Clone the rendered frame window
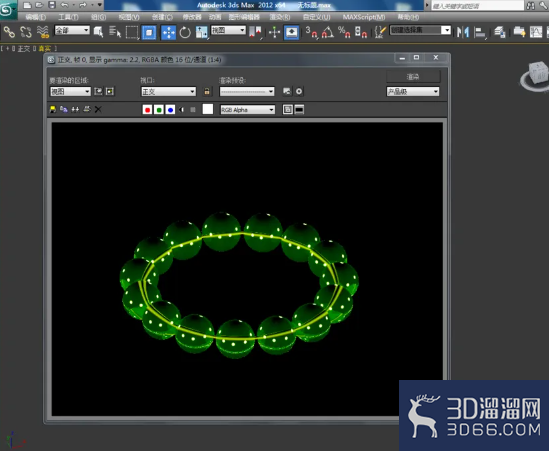Image resolution: width=549 pixels, height=451 pixels. [x=75, y=110]
